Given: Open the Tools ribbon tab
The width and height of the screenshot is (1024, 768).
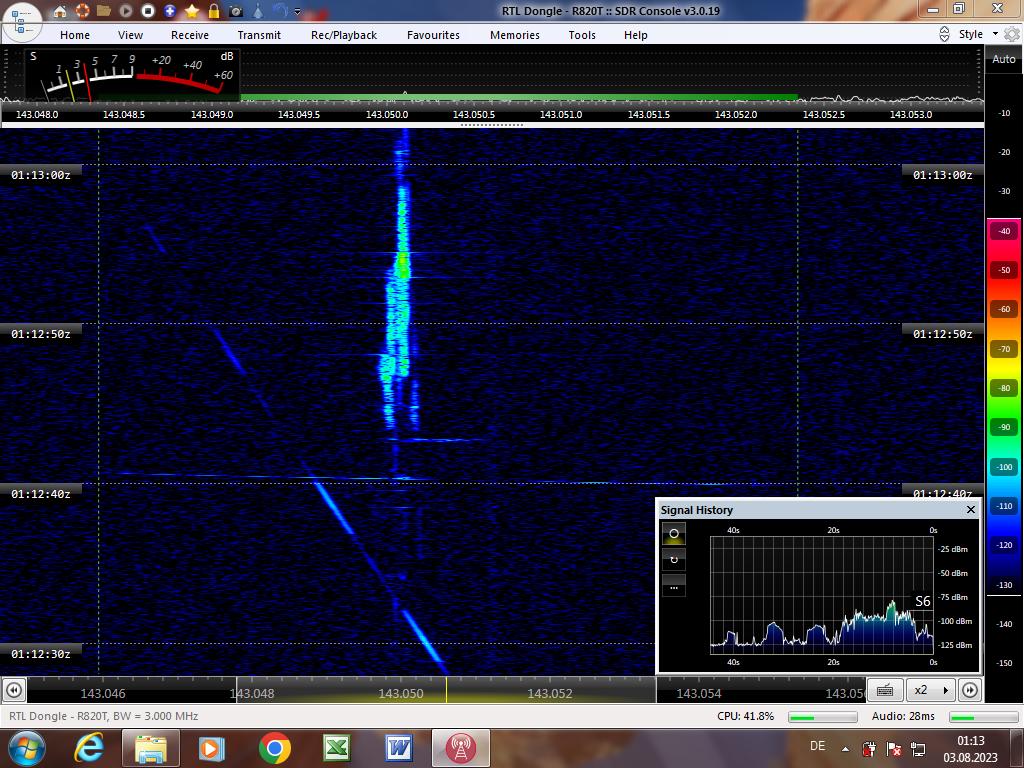Looking at the screenshot, I should click(x=582, y=35).
